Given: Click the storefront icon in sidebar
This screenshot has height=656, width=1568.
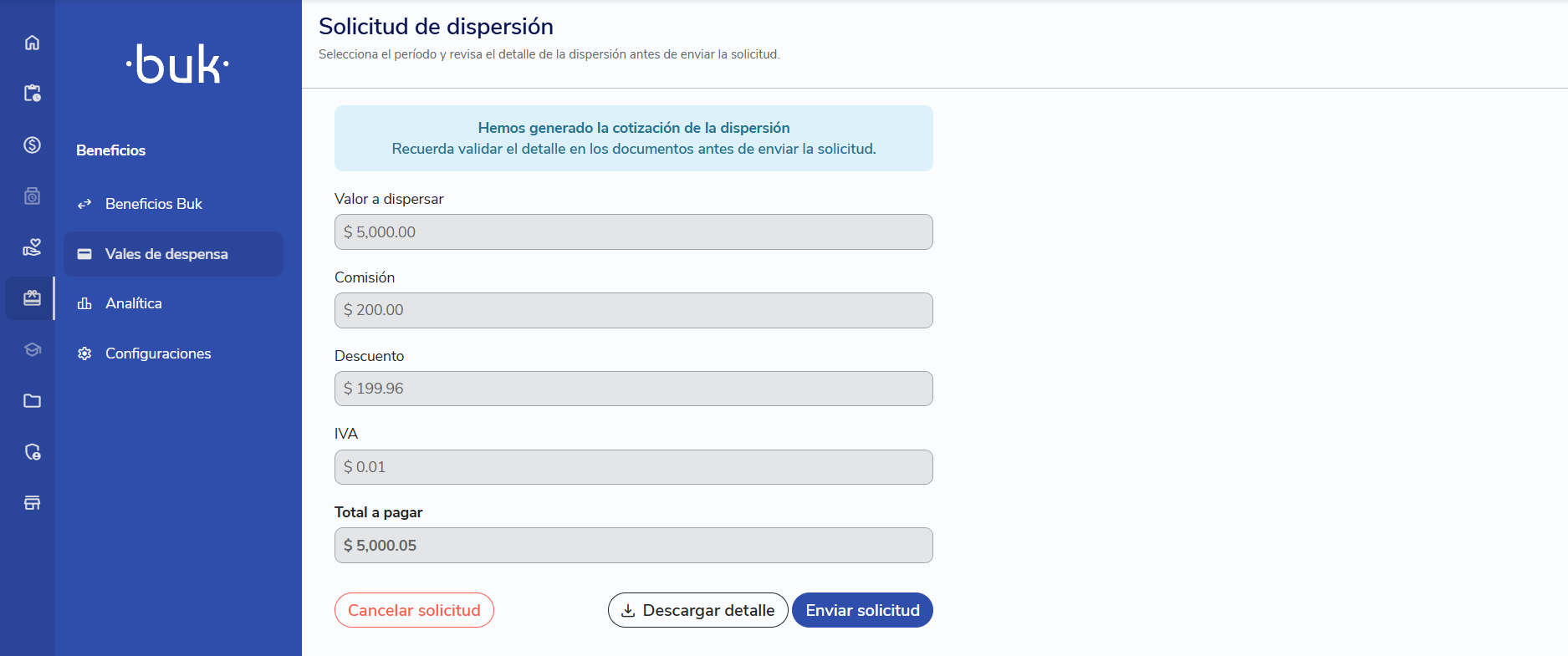Looking at the screenshot, I should [32, 503].
